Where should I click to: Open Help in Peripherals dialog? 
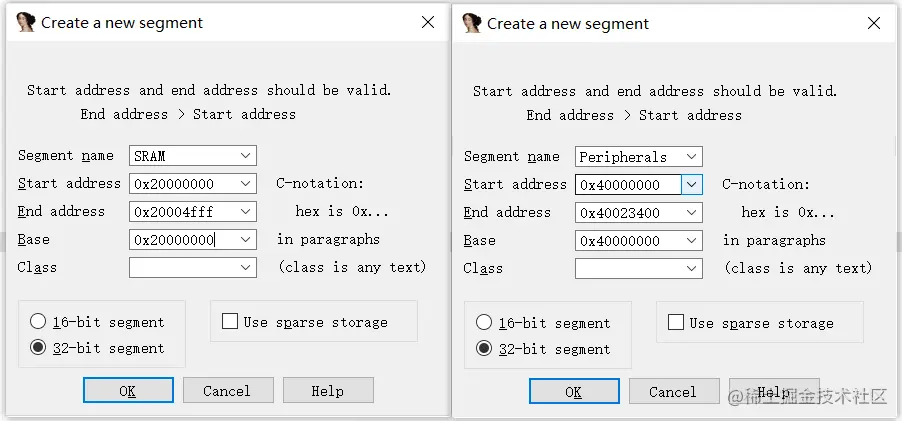point(774,392)
